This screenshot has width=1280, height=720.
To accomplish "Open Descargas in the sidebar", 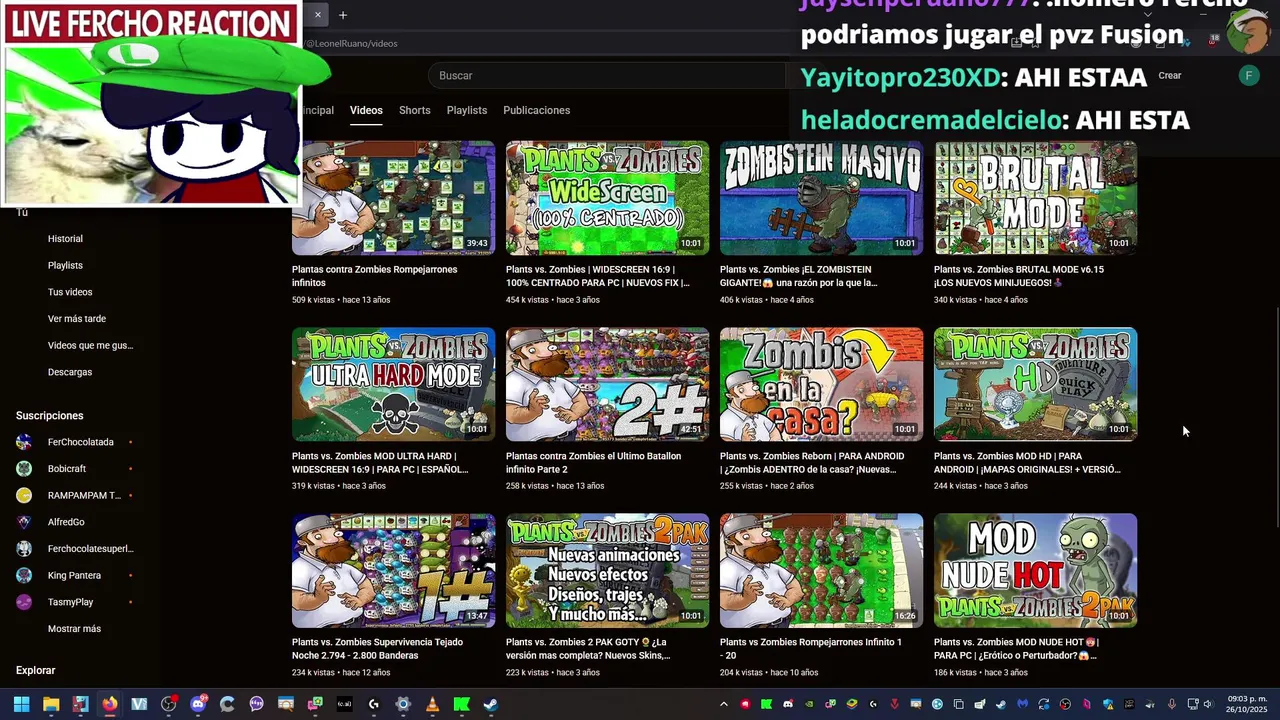I will pos(70,372).
